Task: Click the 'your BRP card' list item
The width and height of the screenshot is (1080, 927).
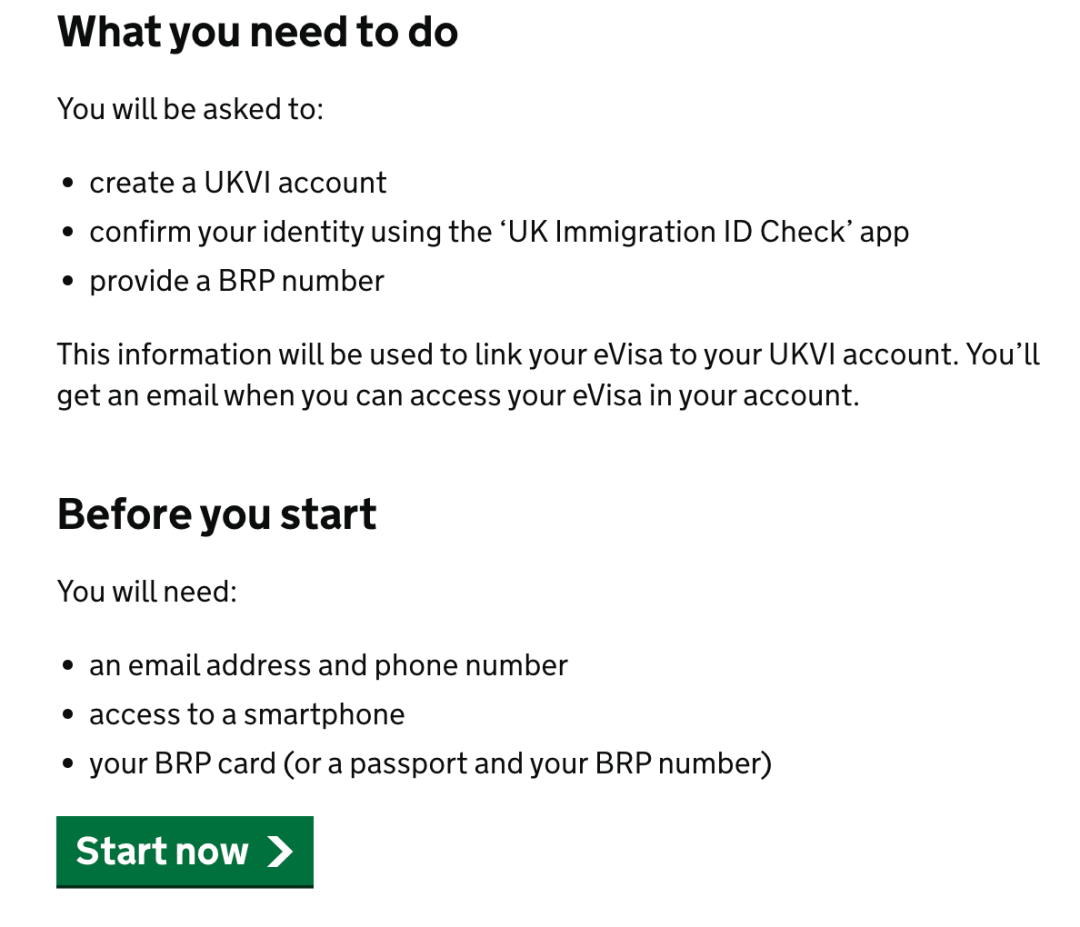Action: [430, 764]
